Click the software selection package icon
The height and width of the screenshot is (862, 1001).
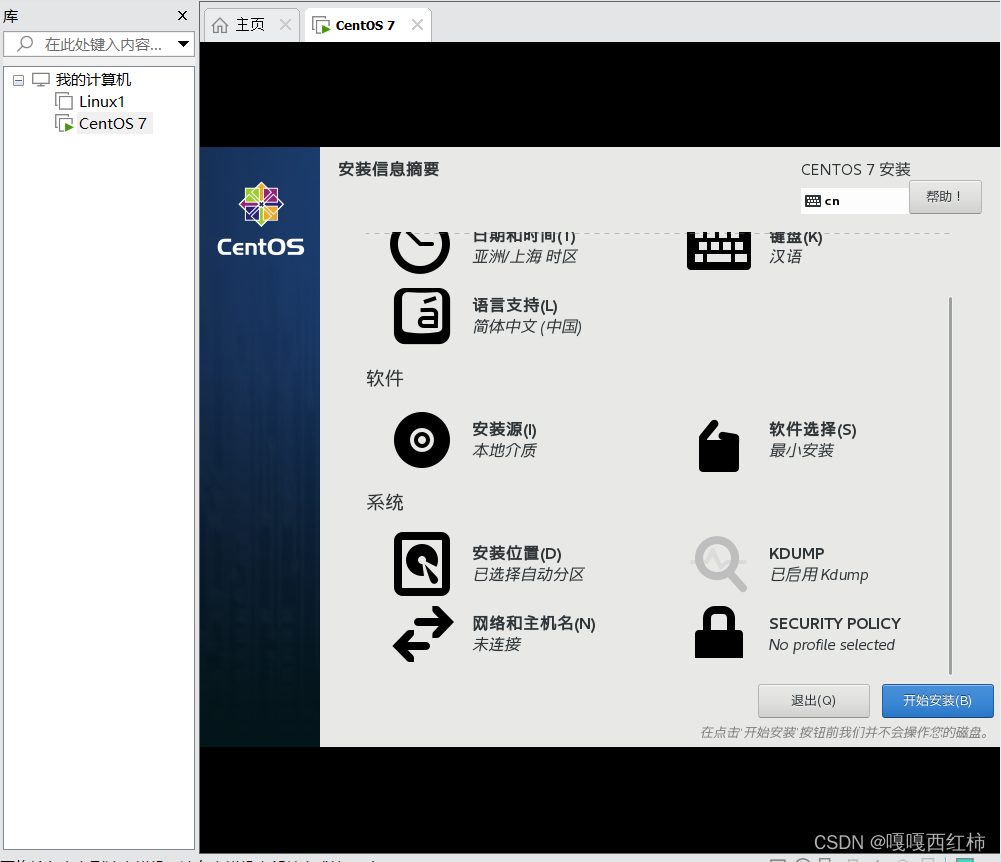(719, 446)
